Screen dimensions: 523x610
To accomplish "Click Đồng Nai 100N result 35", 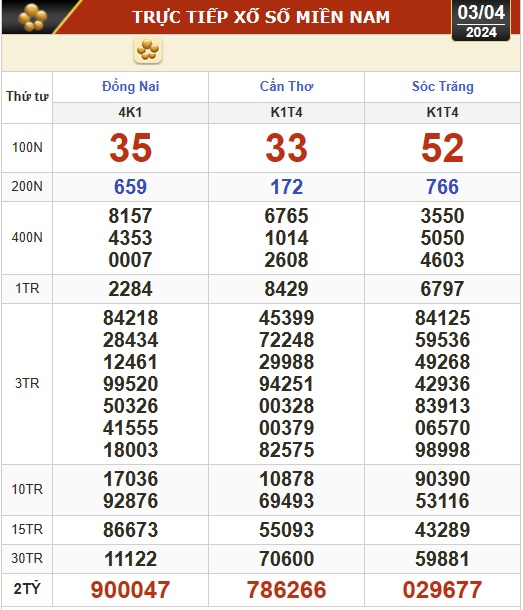I will 131,148.
